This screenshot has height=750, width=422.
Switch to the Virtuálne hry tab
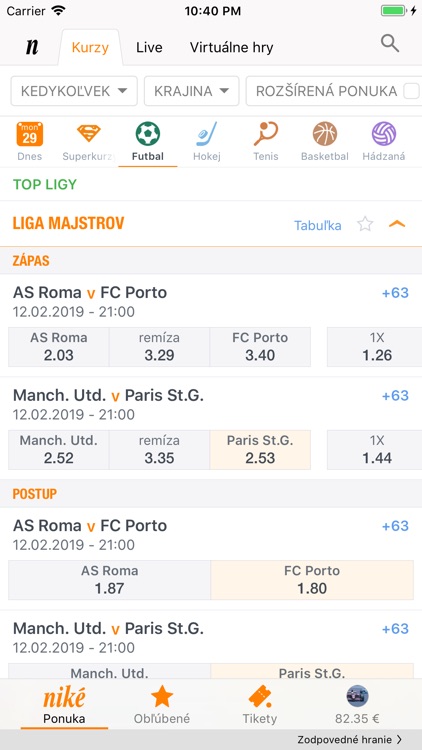coord(232,47)
